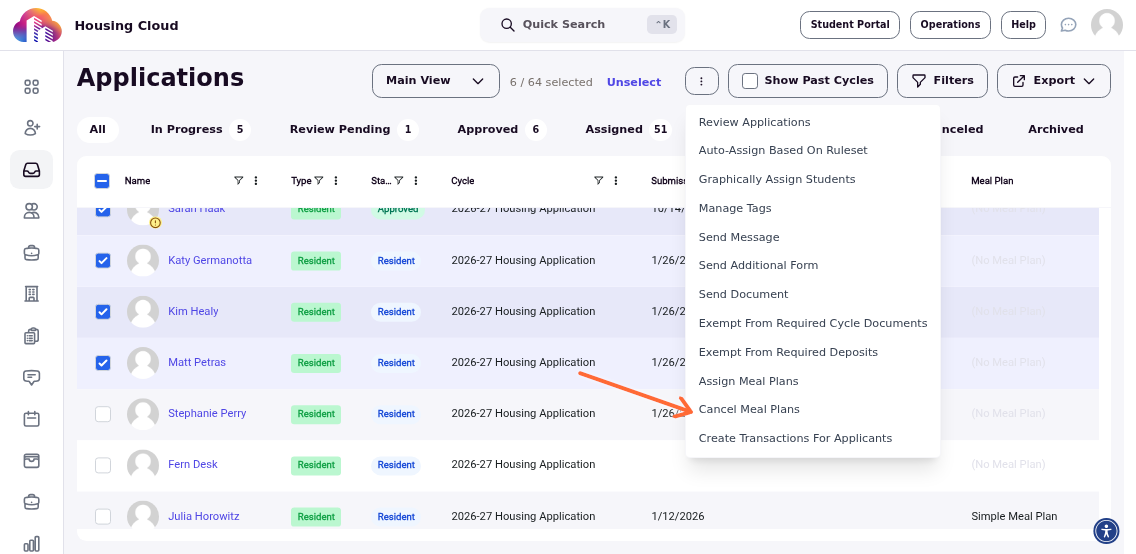
Task: Open the Status column options menu
Action: (x=416, y=180)
